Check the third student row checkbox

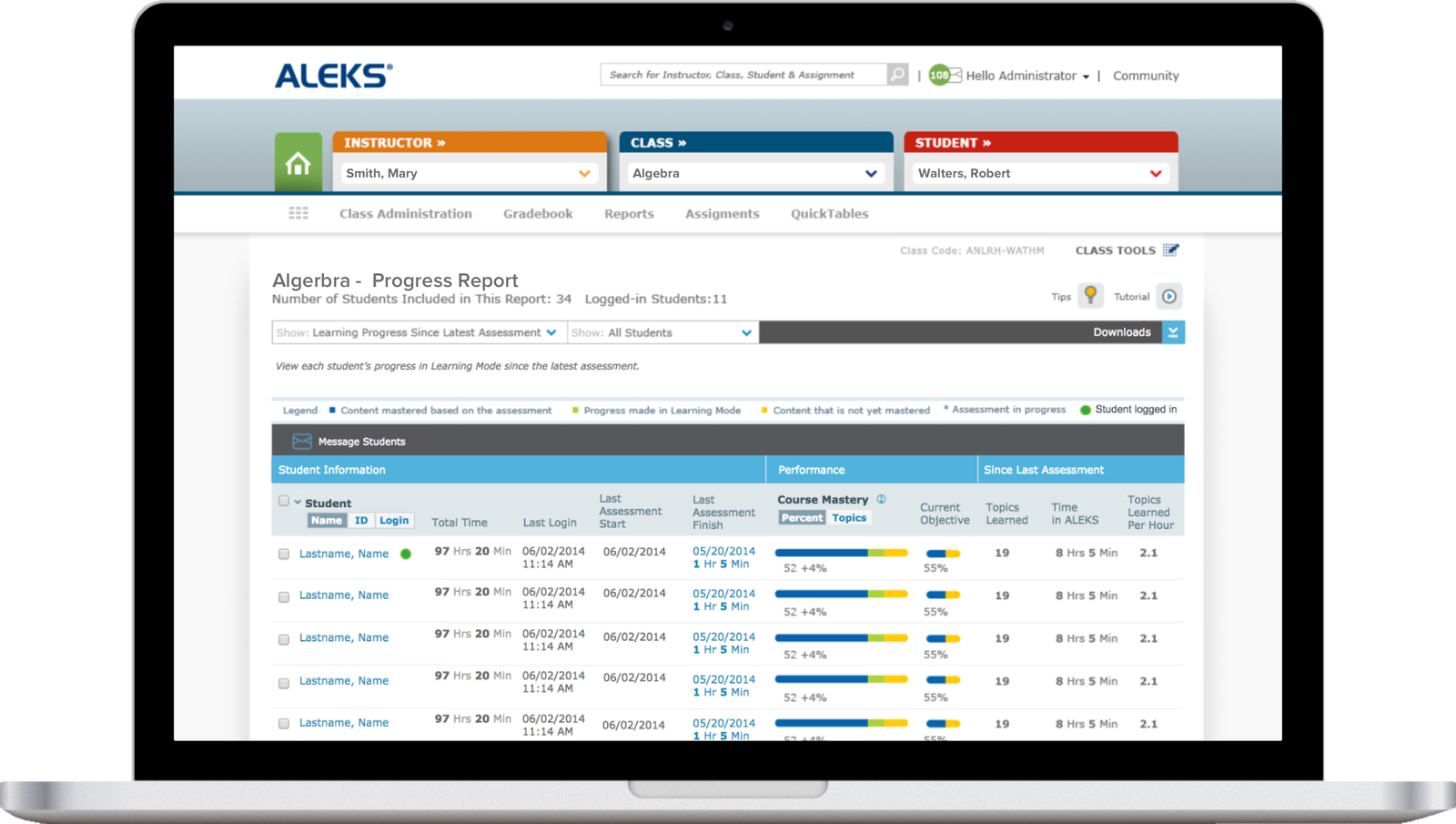(x=284, y=639)
